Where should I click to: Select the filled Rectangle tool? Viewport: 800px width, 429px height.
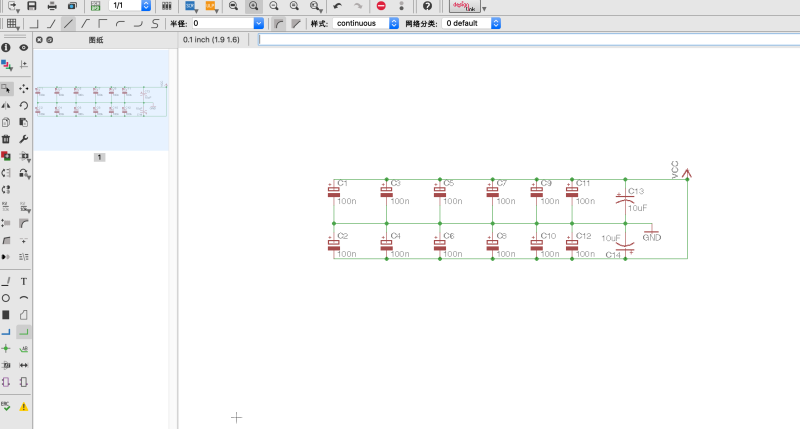(6, 315)
